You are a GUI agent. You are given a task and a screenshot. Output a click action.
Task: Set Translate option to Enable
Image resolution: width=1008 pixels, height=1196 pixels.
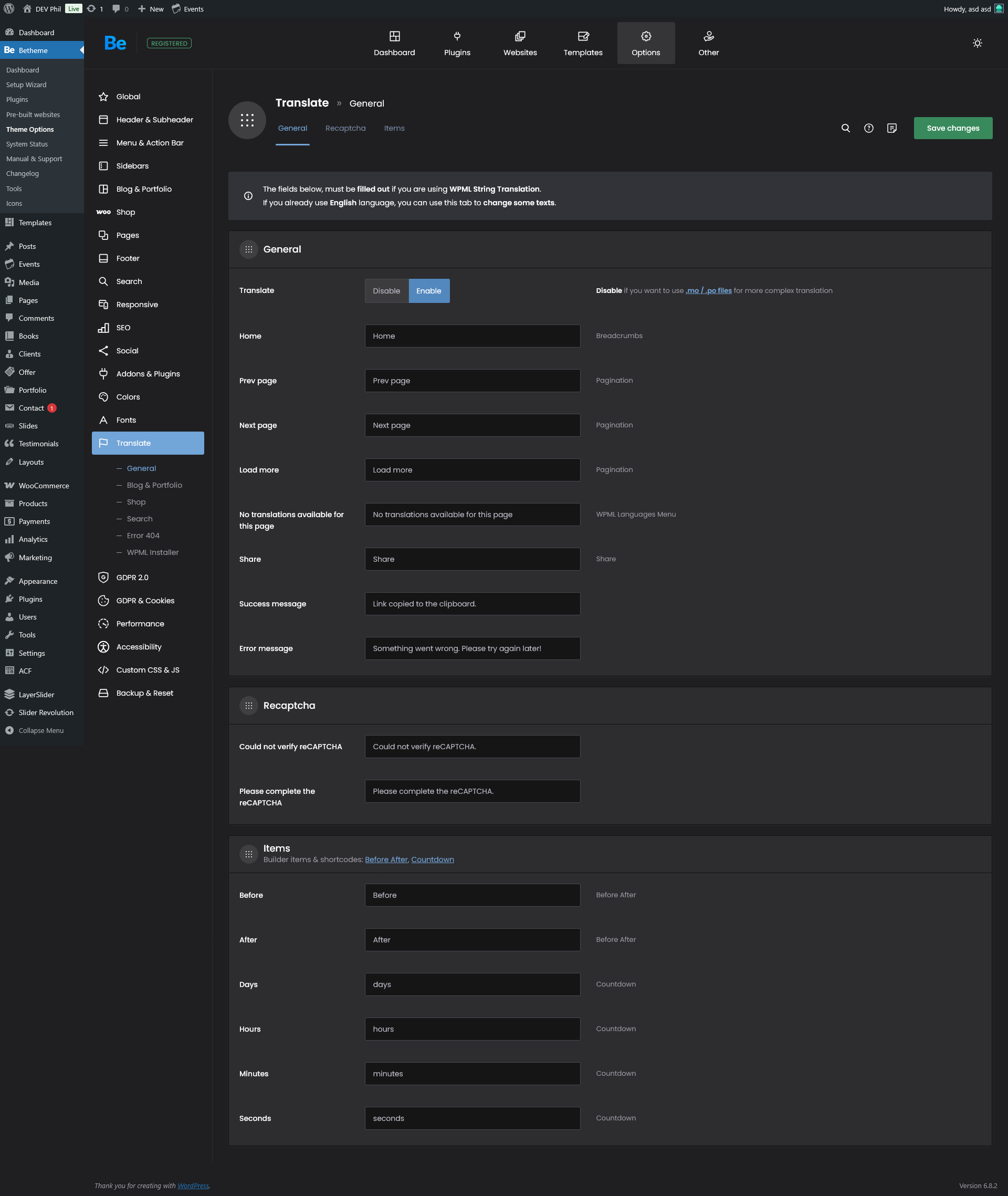(x=428, y=291)
